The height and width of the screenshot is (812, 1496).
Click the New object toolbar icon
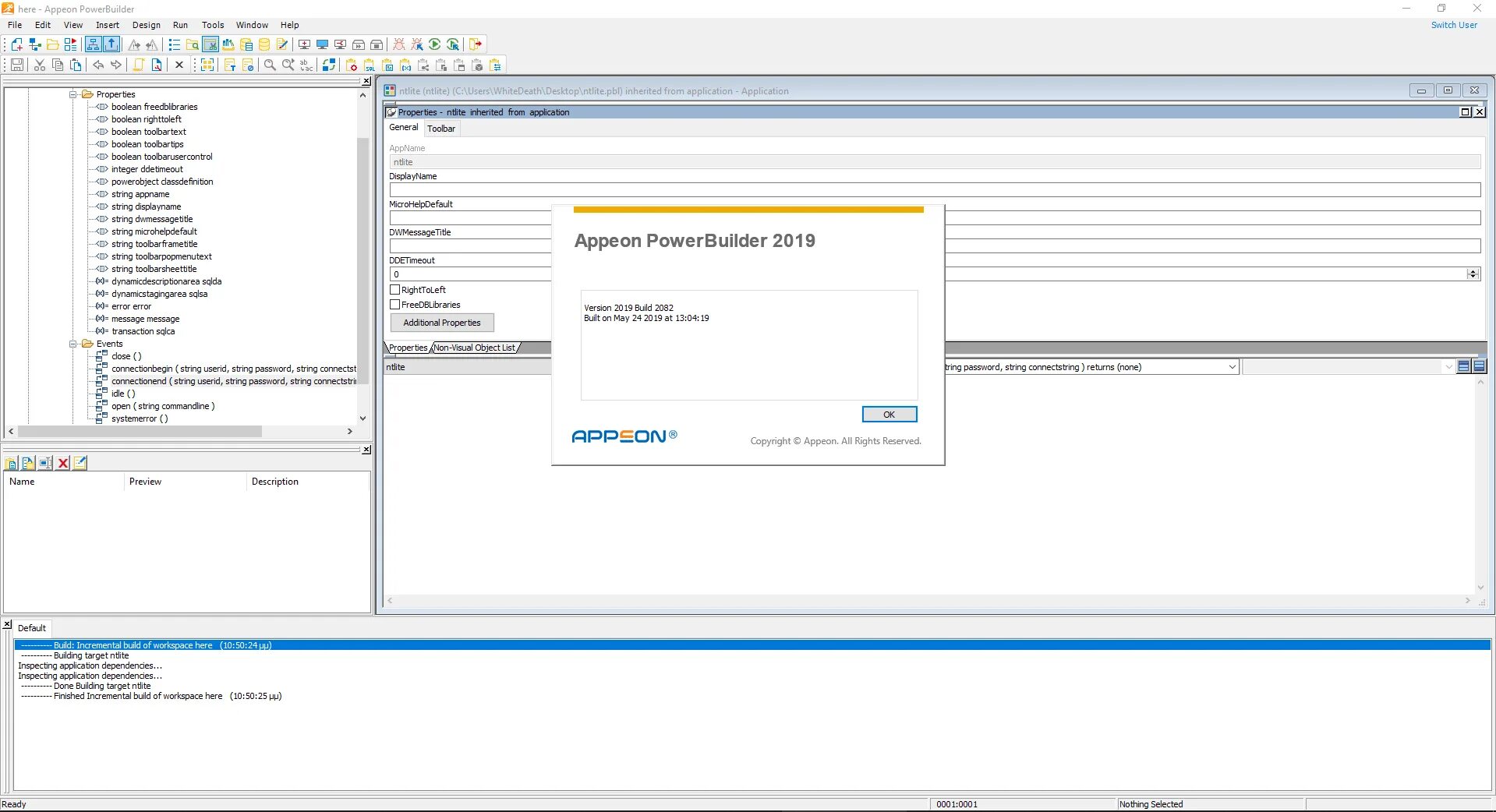click(x=16, y=44)
